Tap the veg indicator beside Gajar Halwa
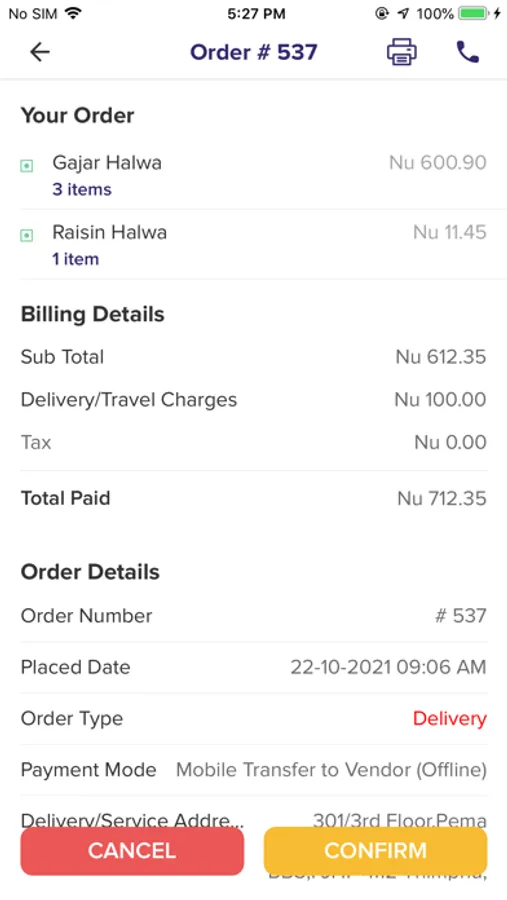Screen dimensions: 507x900 tap(26, 166)
